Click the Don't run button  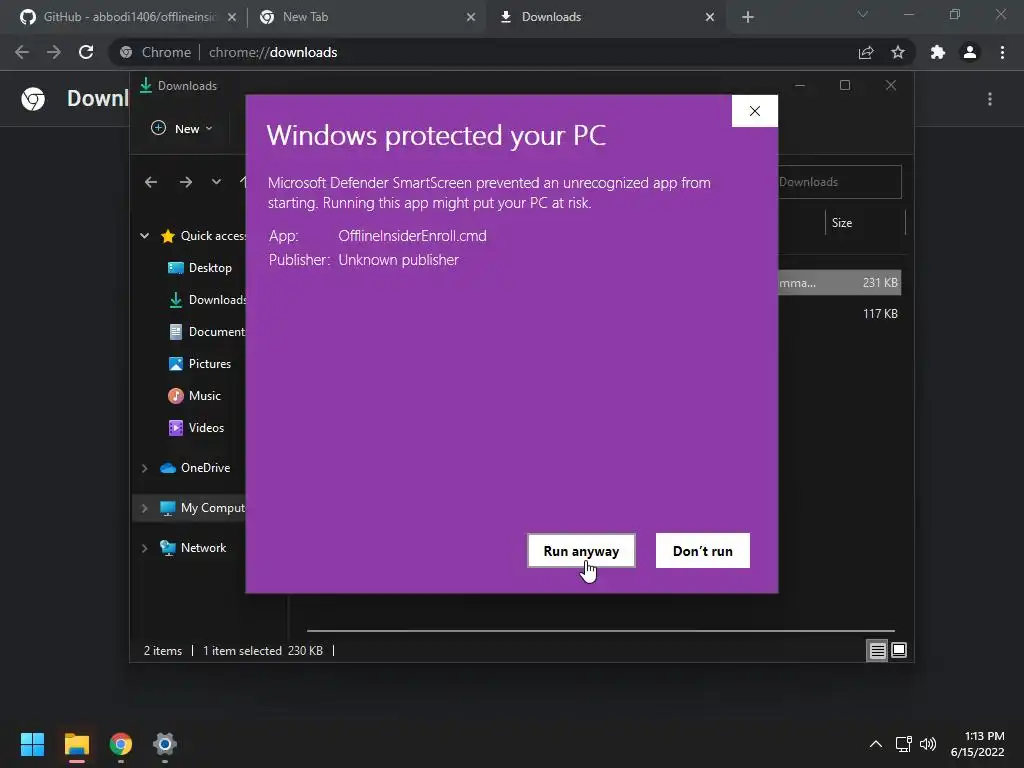703,551
